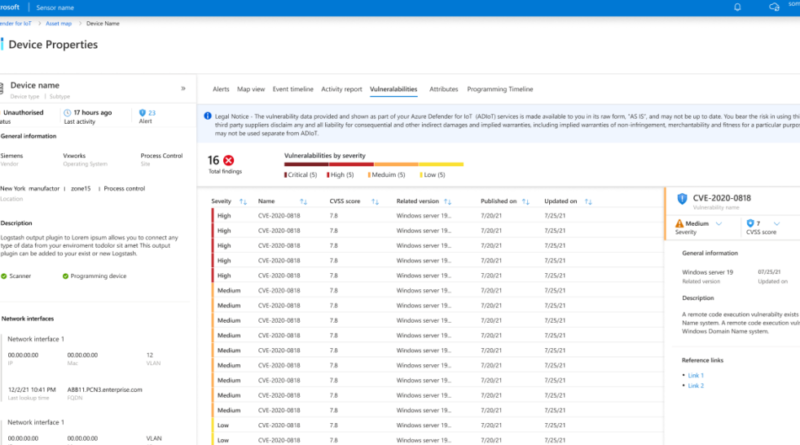Sort table by CVSS score arrows

coord(375,202)
